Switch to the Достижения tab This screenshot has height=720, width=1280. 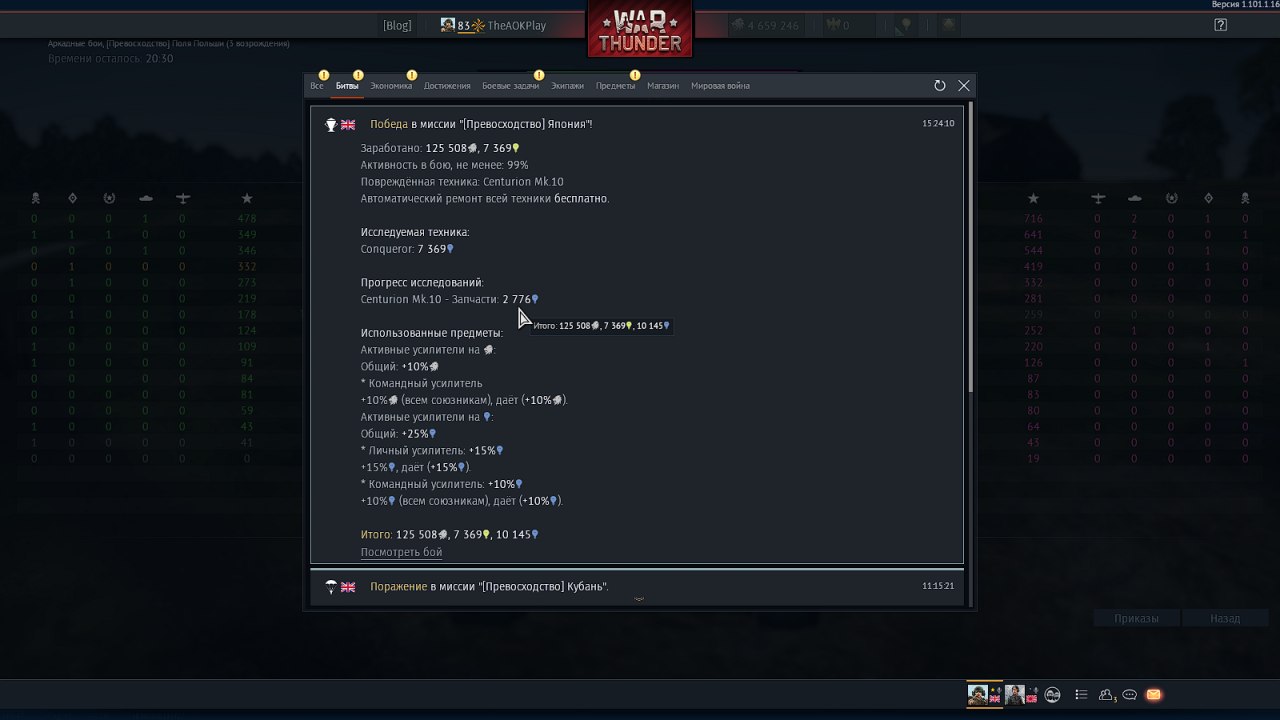tap(447, 86)
